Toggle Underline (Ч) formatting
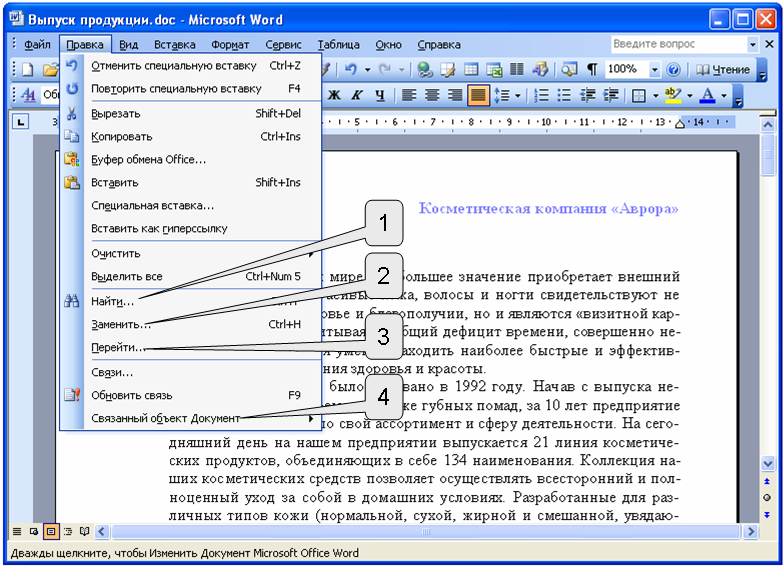Viewport: 784px width, 566px height. (x=380, y=95)
